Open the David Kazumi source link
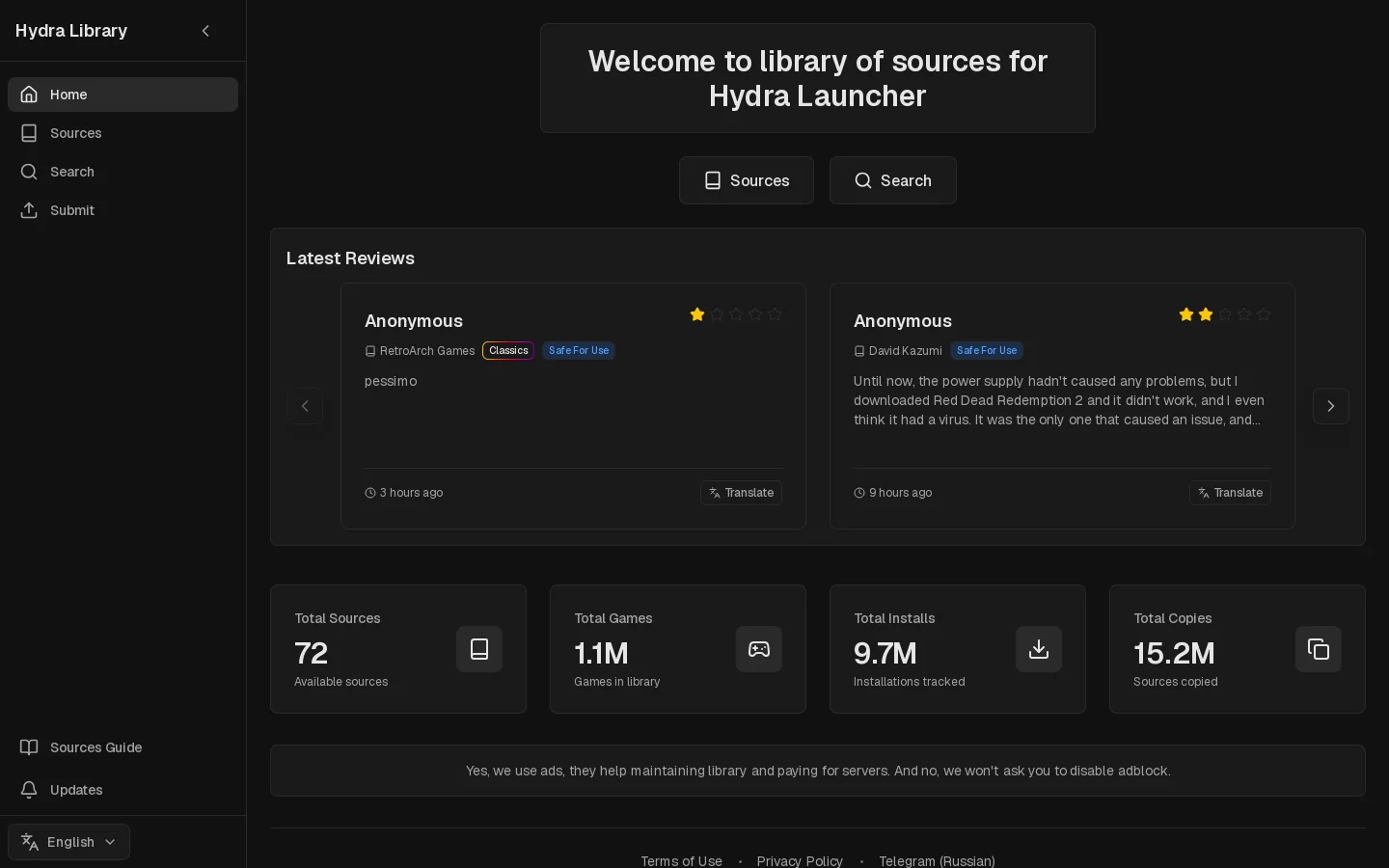The image size is (1389, 868). click(898, 351)
